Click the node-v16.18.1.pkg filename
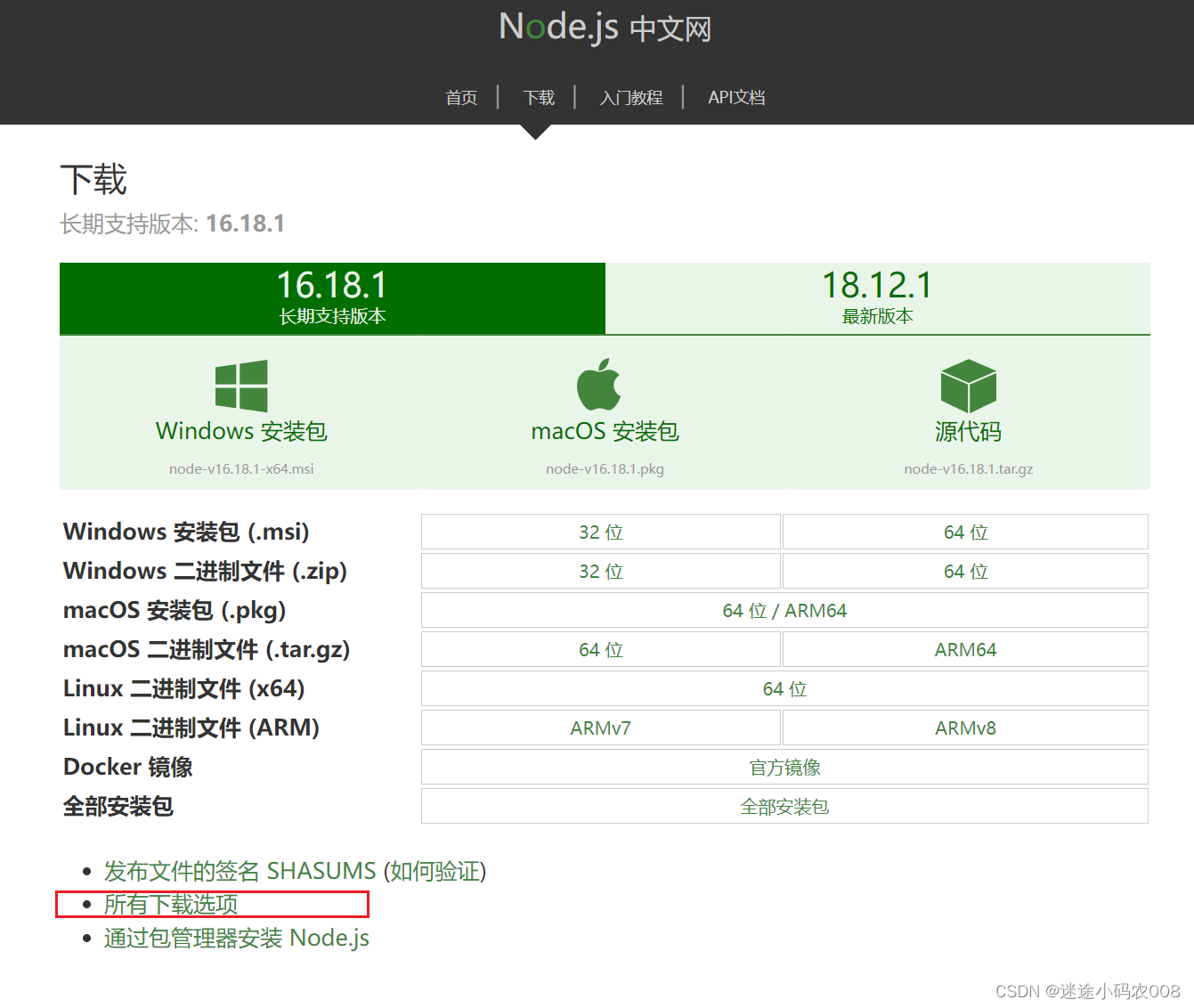The height and width of the screenshot is (1008, 1194). coord(605,468)
